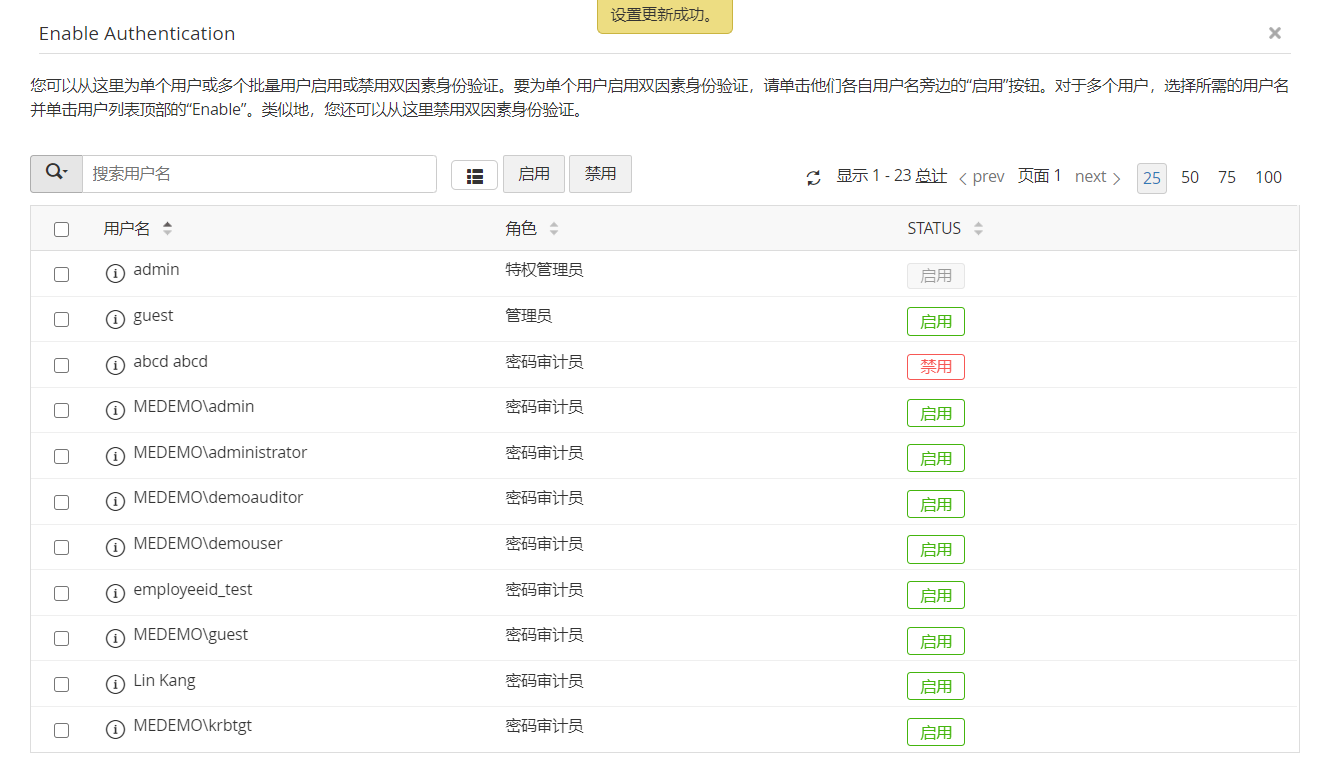Toggle the select-all checkbox in the header
This screenshot has width=1331, height=782.
(x=62, y=229)
